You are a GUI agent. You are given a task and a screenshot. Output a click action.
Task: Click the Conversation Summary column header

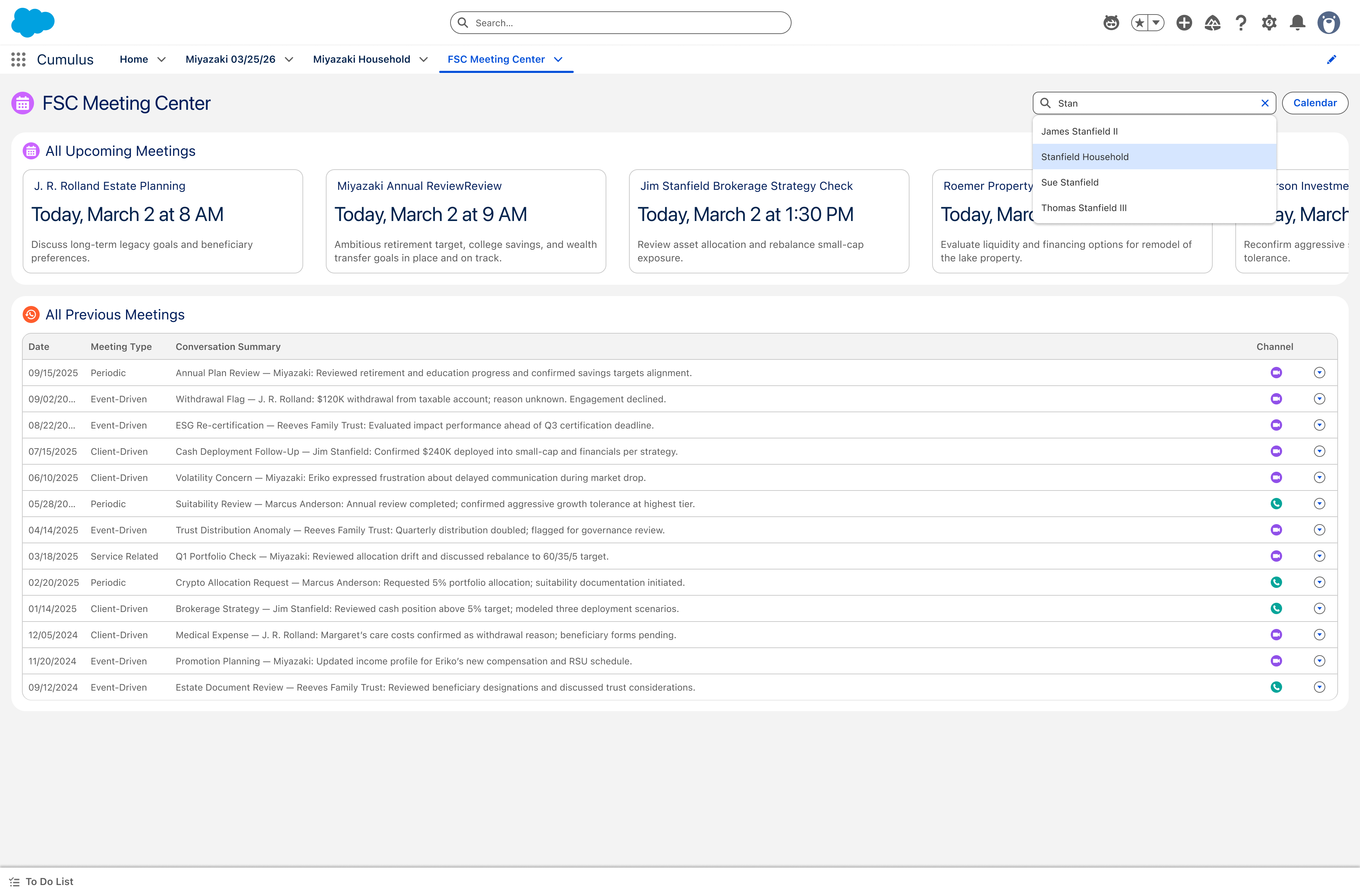click(x=228, y=347)
